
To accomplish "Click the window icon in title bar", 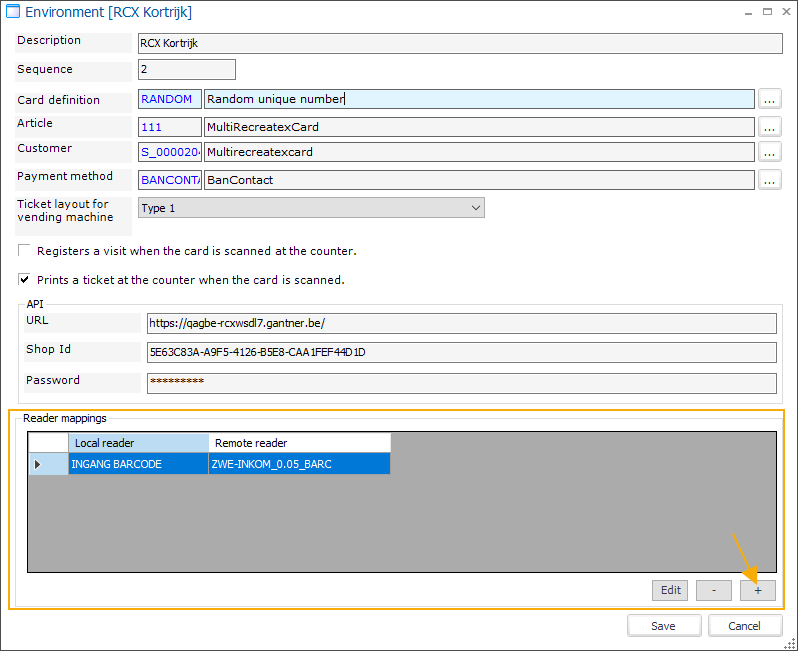I will coord(12,12).
